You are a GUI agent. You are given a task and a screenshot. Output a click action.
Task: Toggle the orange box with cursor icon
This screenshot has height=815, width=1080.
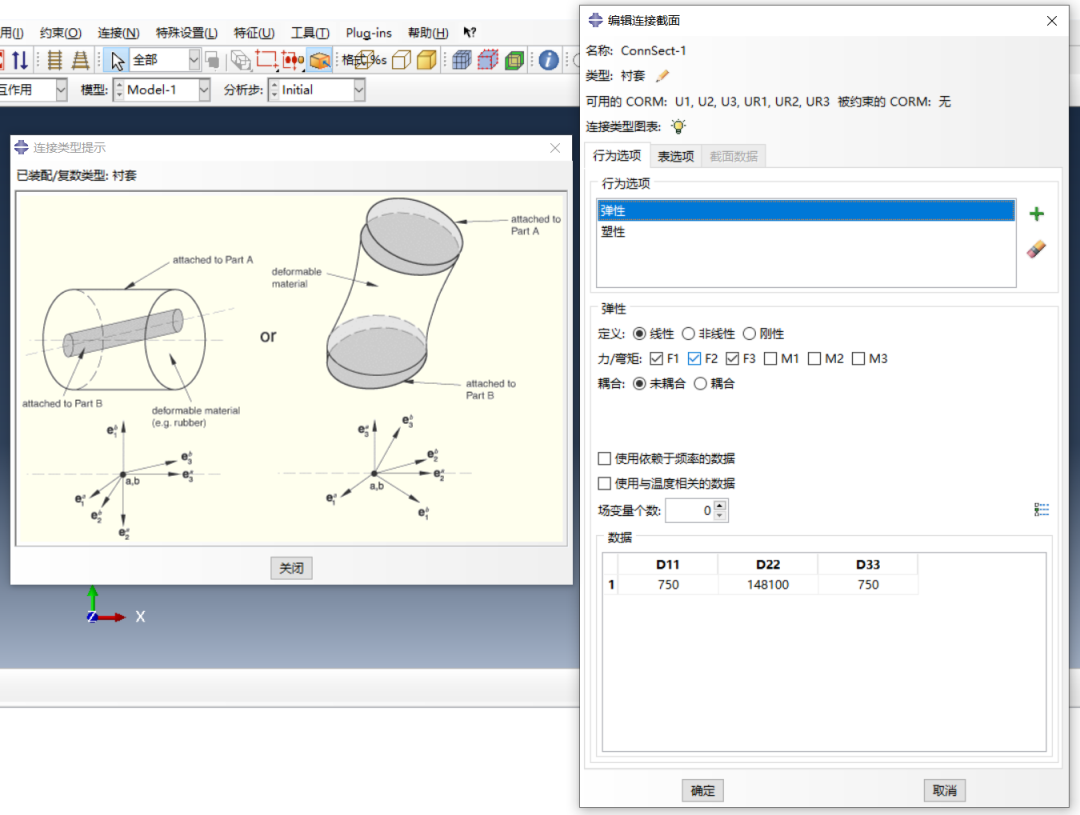320,61
